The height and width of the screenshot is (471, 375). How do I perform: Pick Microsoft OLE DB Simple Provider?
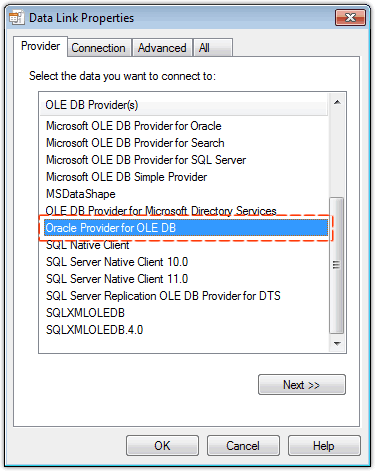pyautogui.click(x=127, y=177)
